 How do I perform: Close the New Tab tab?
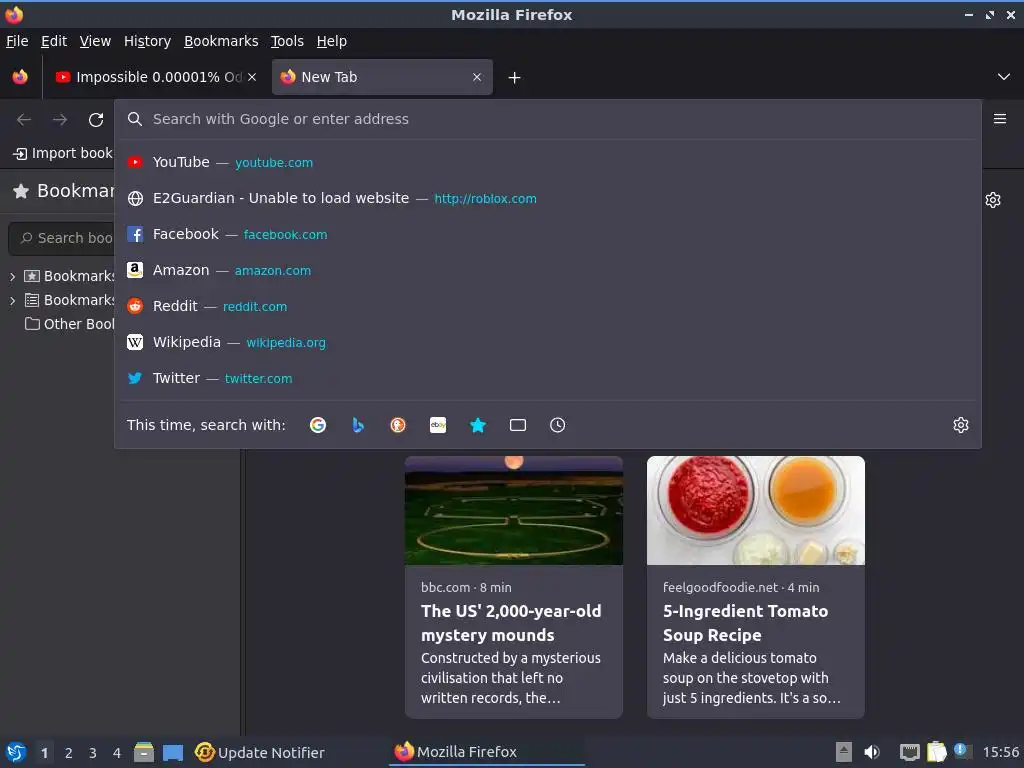[x=477, y=77]
